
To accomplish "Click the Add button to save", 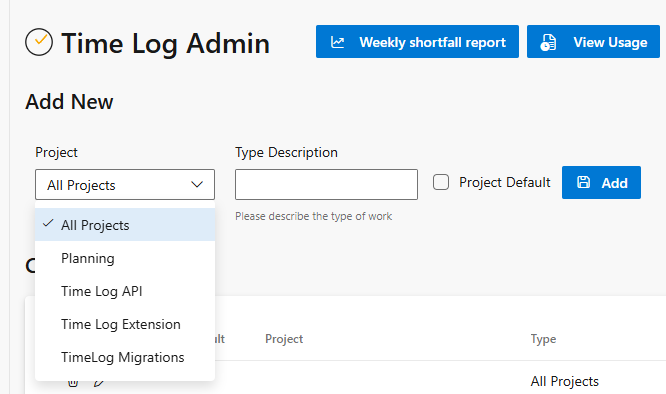I will (x=601, y=183).
